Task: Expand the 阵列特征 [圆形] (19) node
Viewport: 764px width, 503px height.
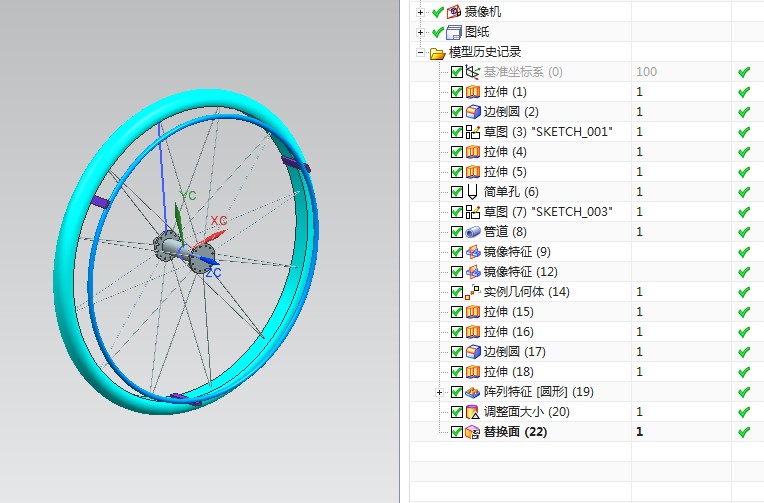Action: pyautogui.click(x=439, y=392)
